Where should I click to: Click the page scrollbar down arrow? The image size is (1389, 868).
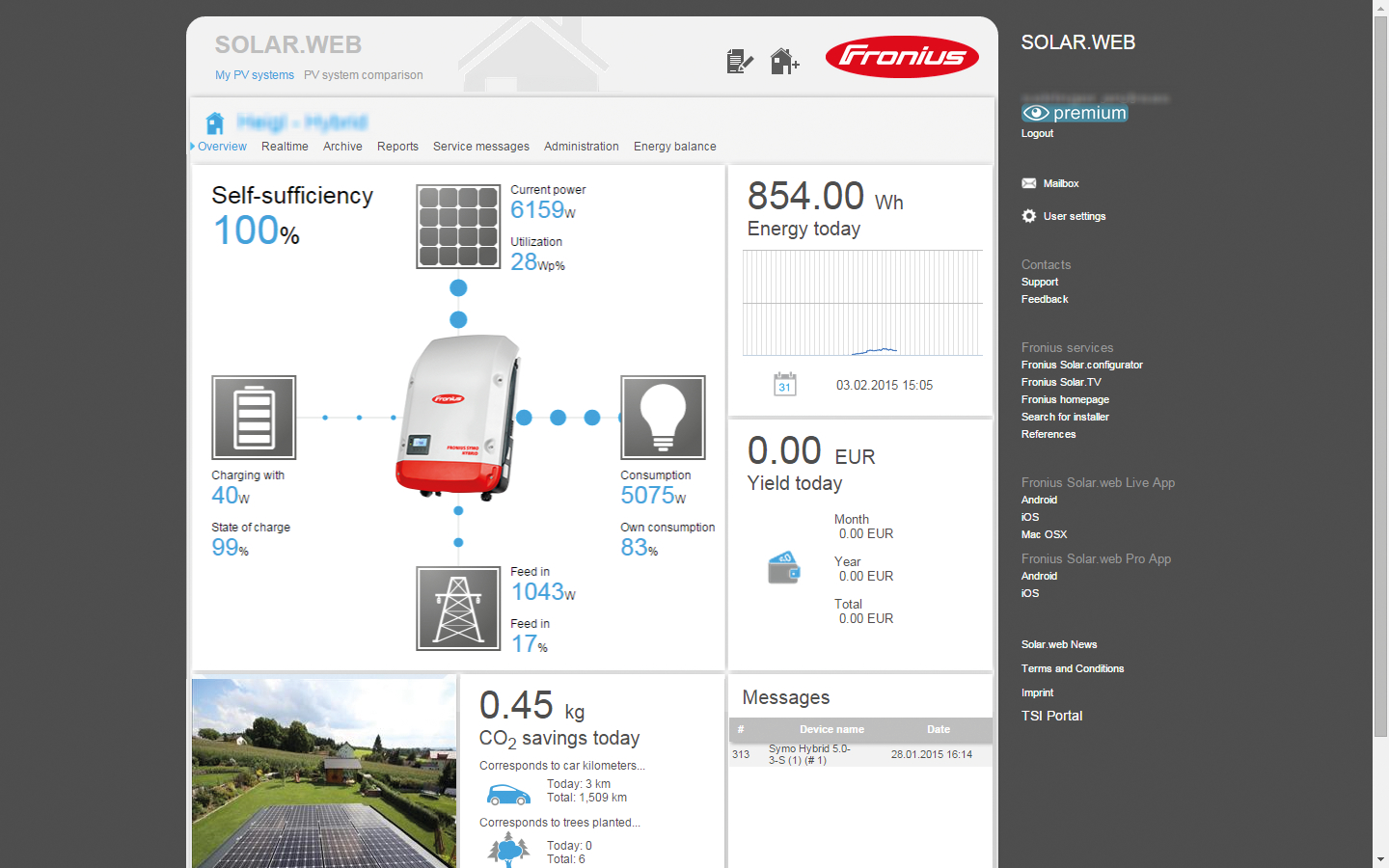click(x=1380, y=859)
